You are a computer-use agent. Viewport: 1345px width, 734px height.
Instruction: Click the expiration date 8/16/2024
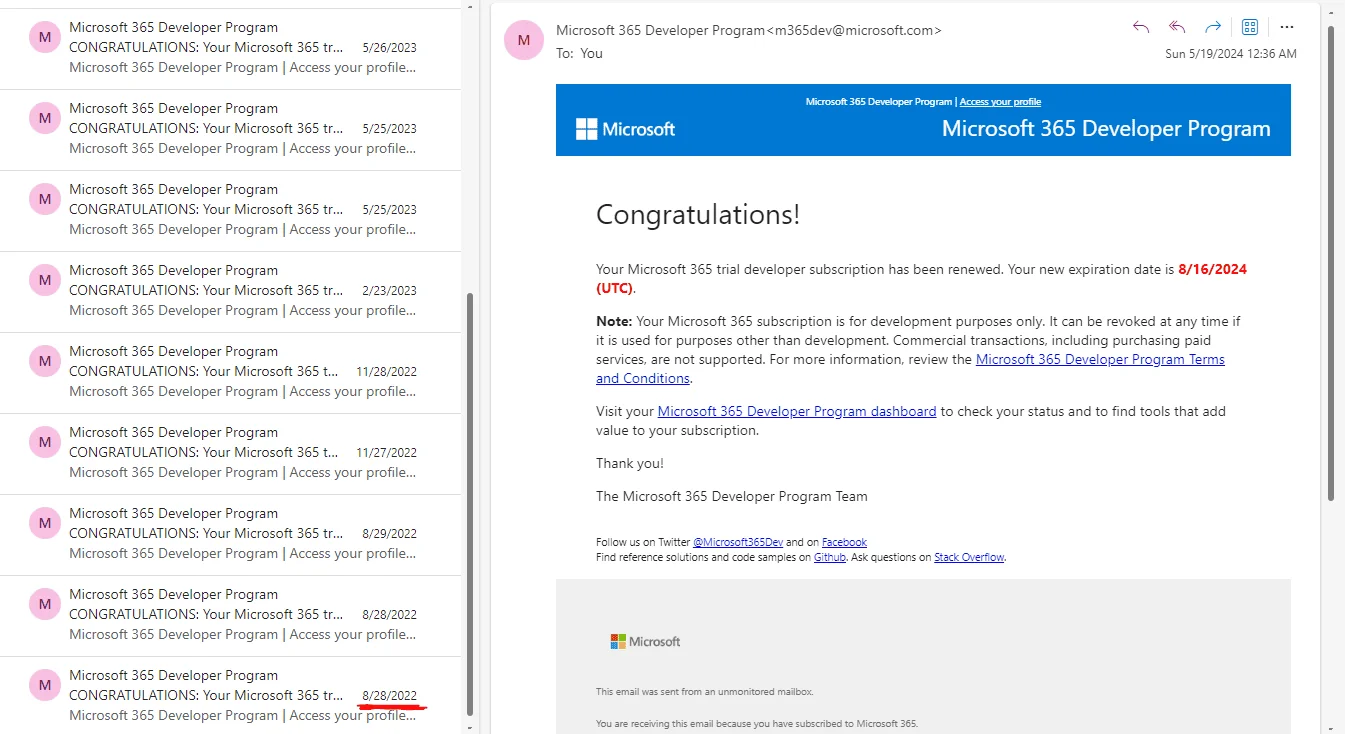(1212, 269)
